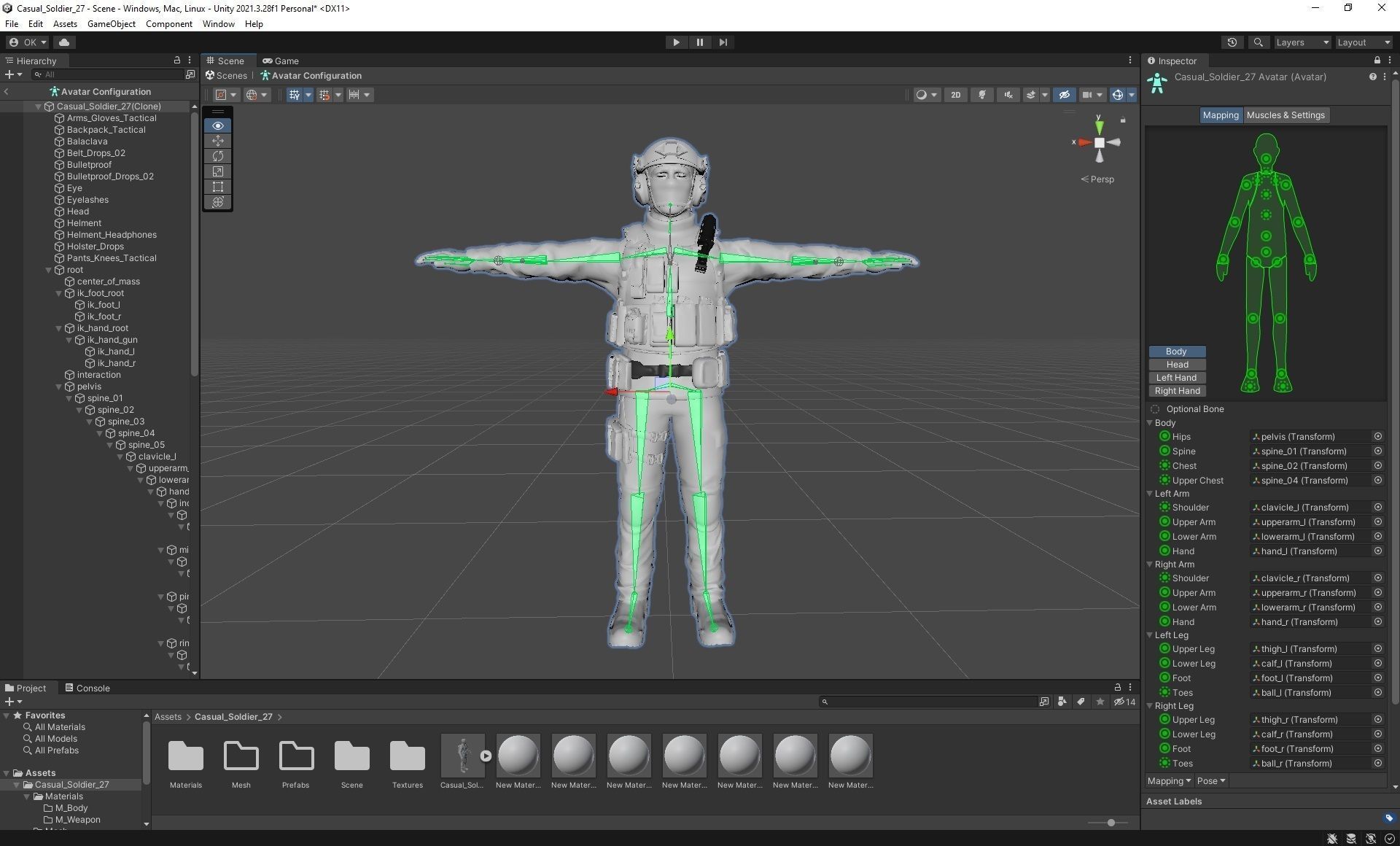Adjust the Project icon size slider
Viewport: 1400px width, 846px height.
(1111, 823)
